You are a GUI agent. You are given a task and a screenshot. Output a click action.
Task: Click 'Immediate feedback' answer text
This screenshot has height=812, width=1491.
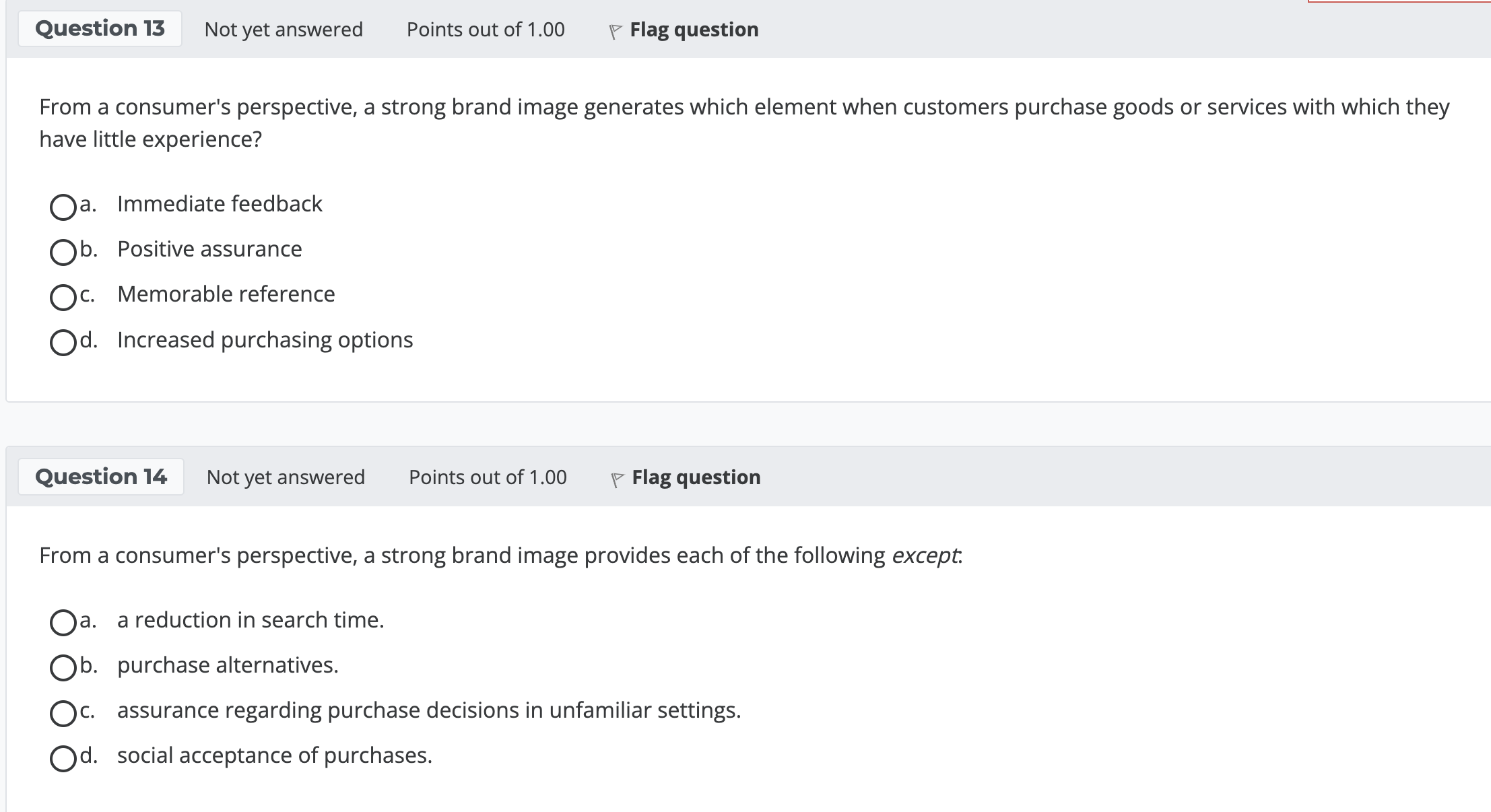click(x=220, y=203)
